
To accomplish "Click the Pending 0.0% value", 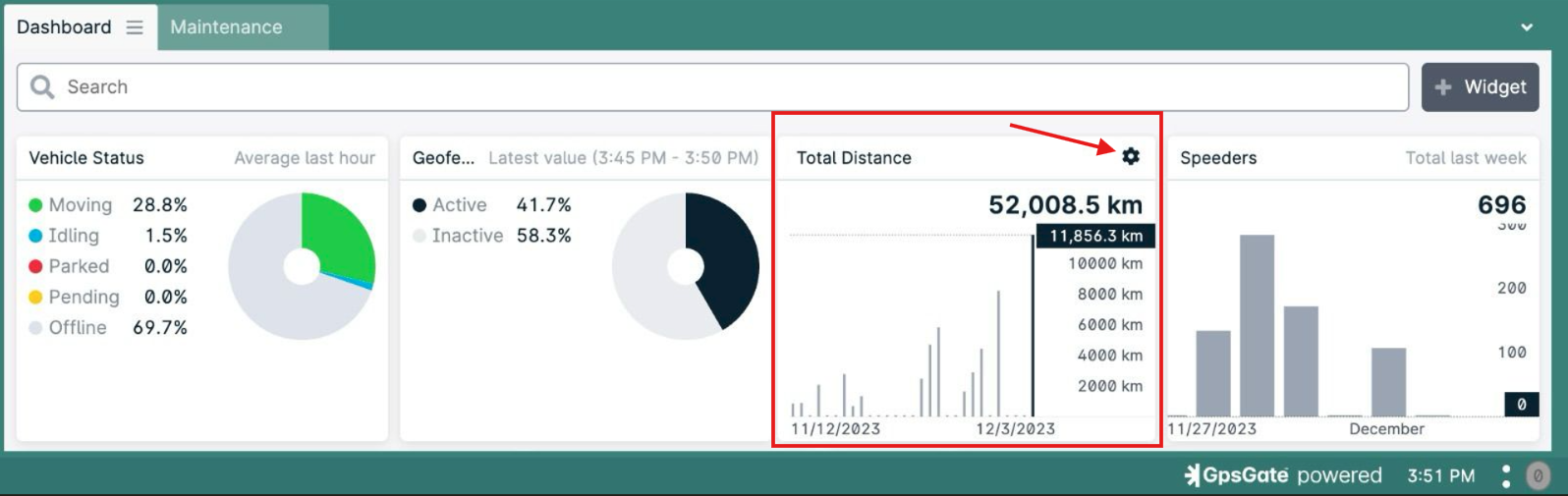I will [166, 297].
